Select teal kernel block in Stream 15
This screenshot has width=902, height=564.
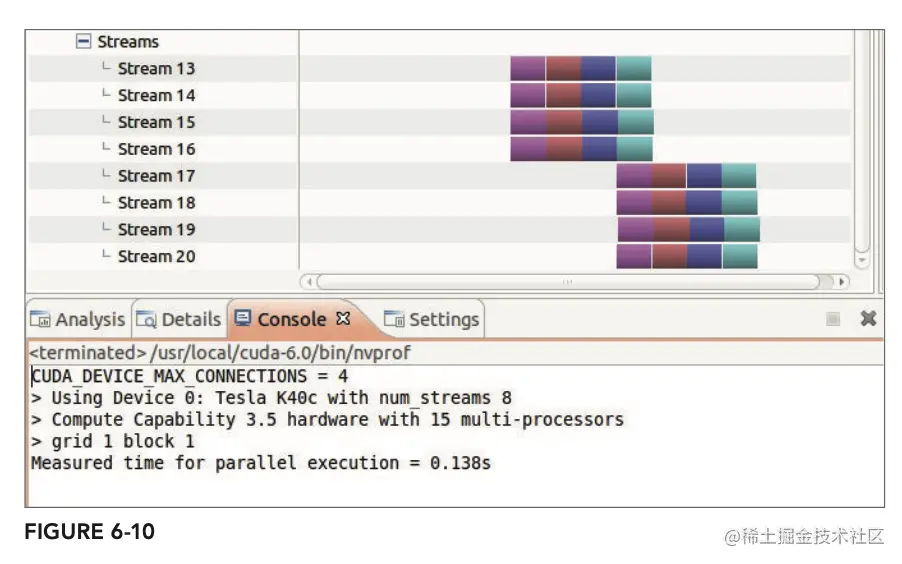pyautogui.click(x=636, y=122)
